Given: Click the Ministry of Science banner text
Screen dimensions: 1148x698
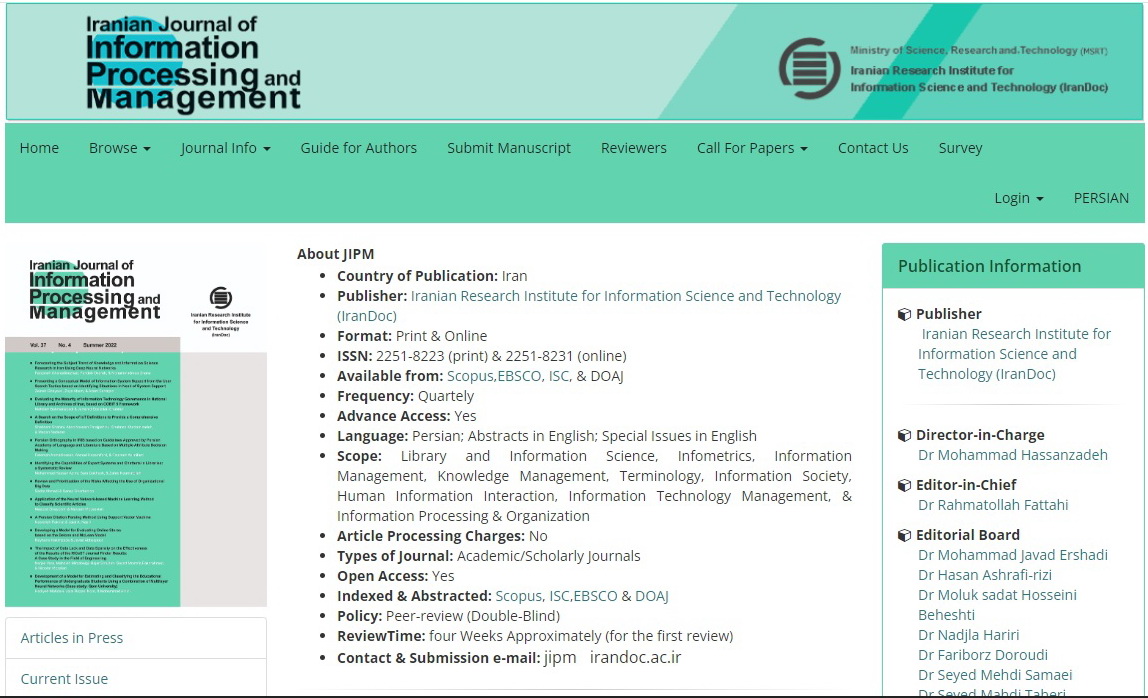Looking at the screenshot, I should click(979, 51).
